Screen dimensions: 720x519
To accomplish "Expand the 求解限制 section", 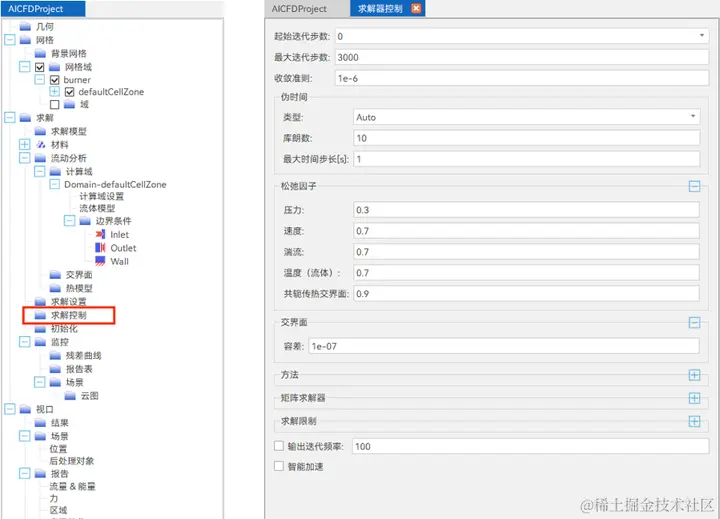I will (694, 421).
